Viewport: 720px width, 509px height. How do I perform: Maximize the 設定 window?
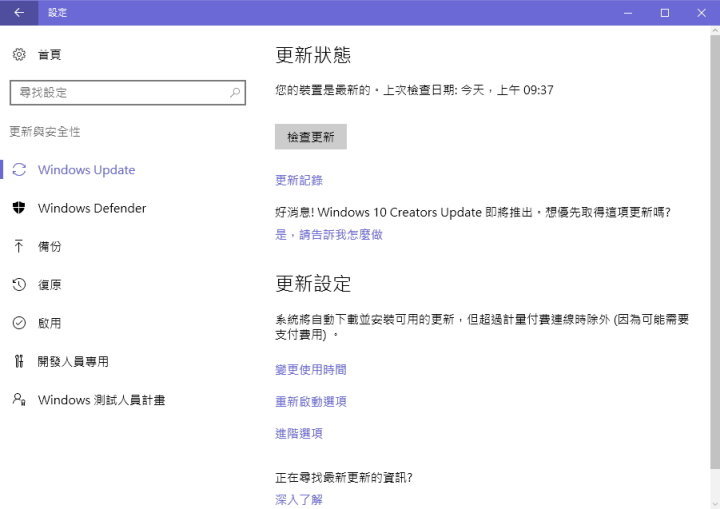pyautogui.click(x=664, y=13)
